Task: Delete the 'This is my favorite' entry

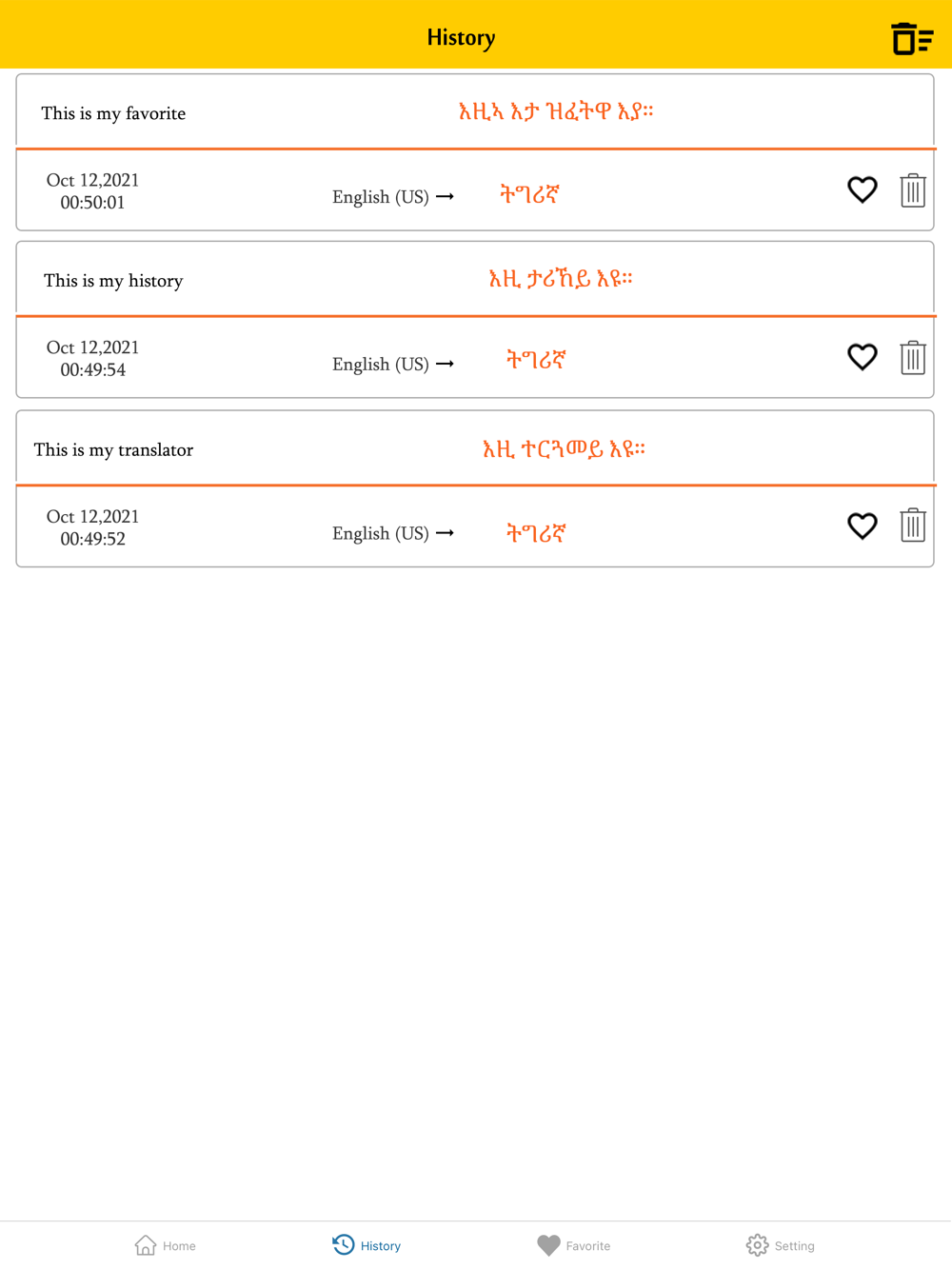Action: click(x=912, y=190)
